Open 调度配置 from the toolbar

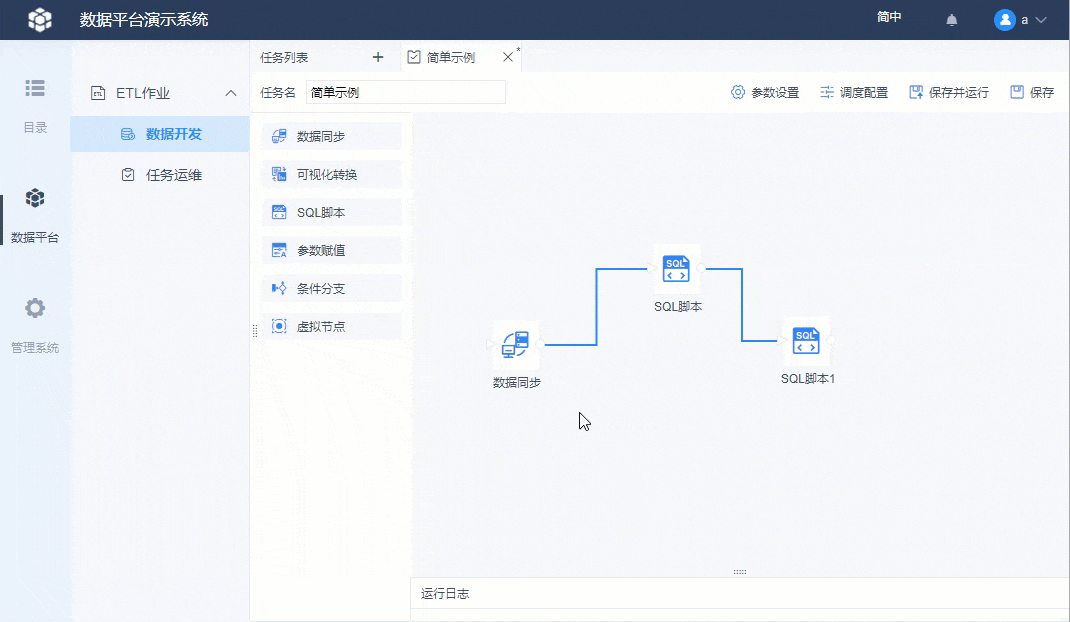(x=853, y=91)
